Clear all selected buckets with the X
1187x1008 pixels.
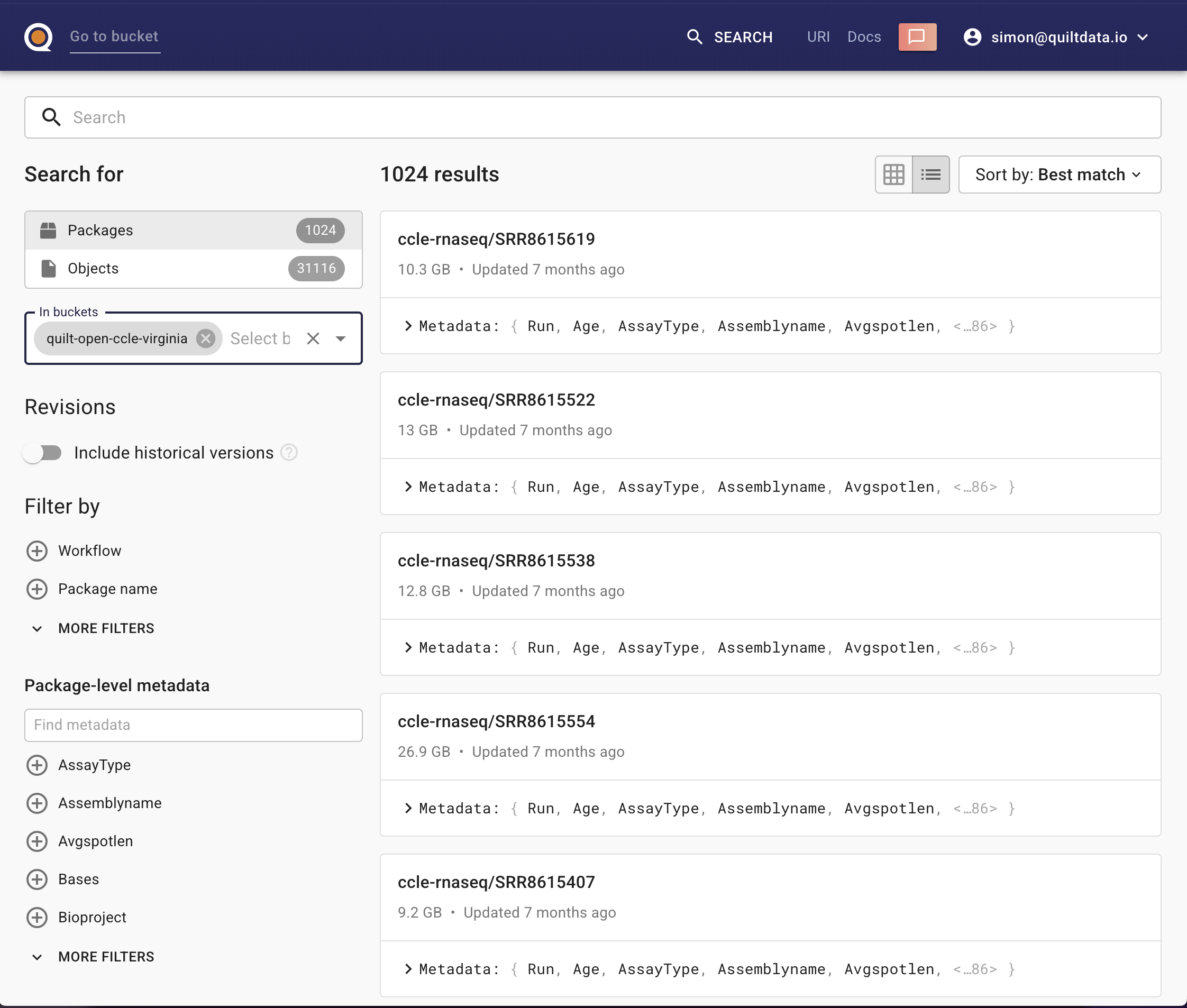(313, 339)
